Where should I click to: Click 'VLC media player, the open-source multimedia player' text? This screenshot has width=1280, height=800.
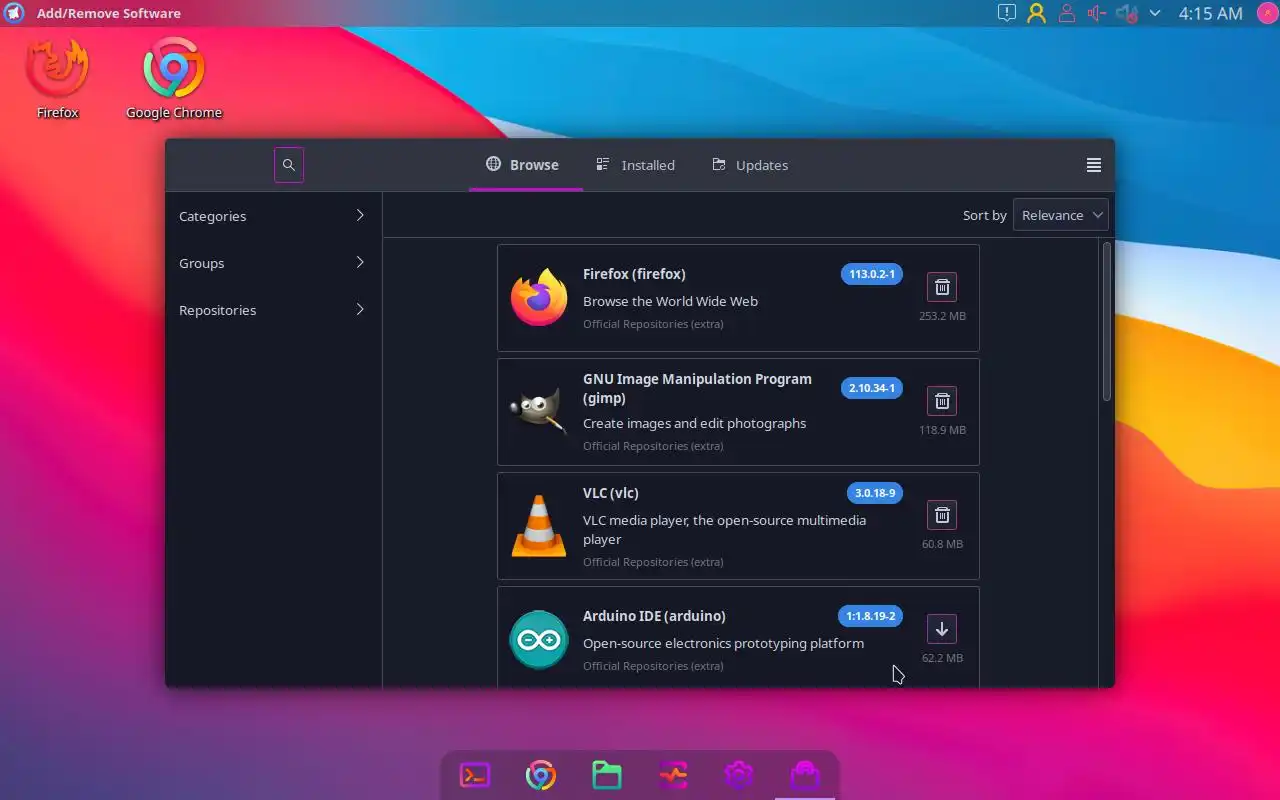click(724, 530)
